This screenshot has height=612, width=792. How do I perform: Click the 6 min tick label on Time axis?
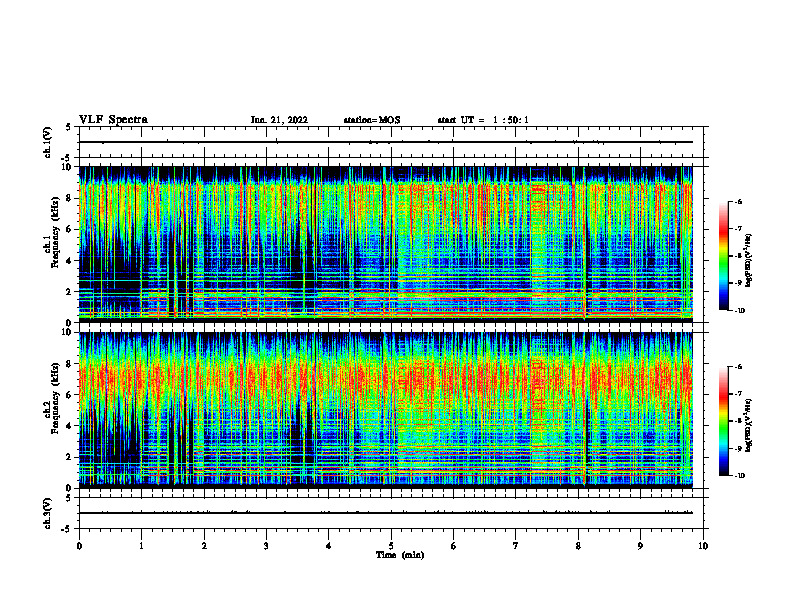click(454, 546)
